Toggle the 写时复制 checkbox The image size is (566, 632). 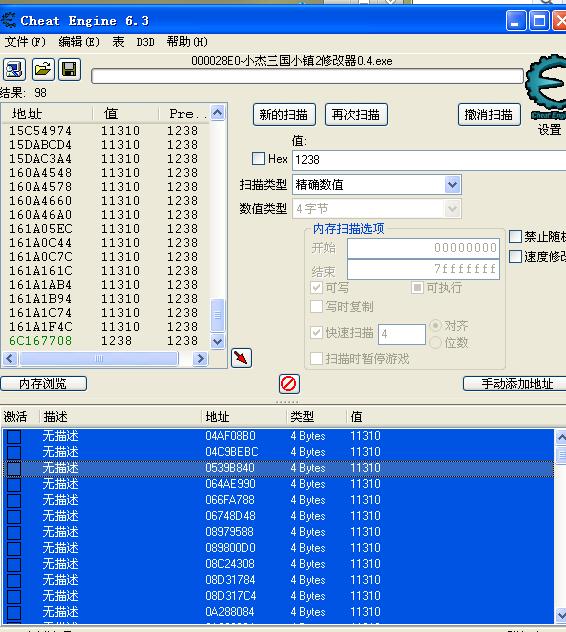coord(317,307)
